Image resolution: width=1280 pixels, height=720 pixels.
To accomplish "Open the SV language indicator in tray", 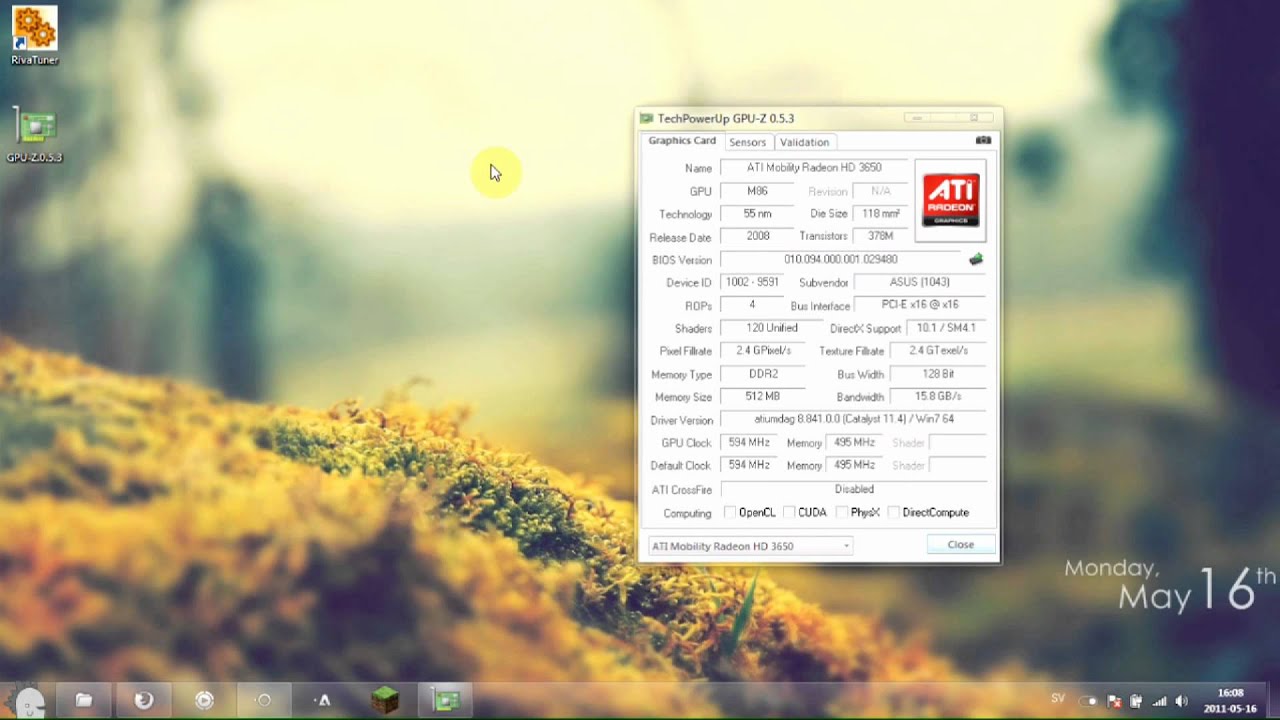I will (x=1058, y=699).
